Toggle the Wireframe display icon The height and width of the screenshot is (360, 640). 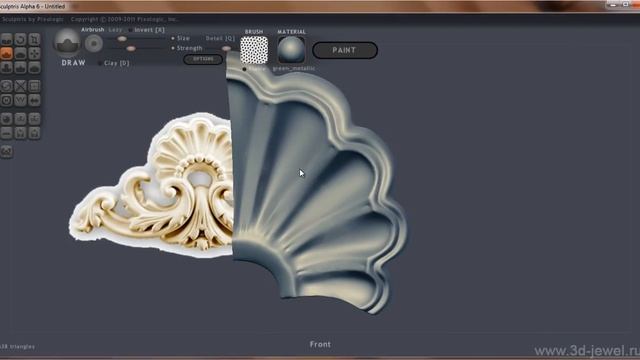pyautogui.click(x=20, y=100)
